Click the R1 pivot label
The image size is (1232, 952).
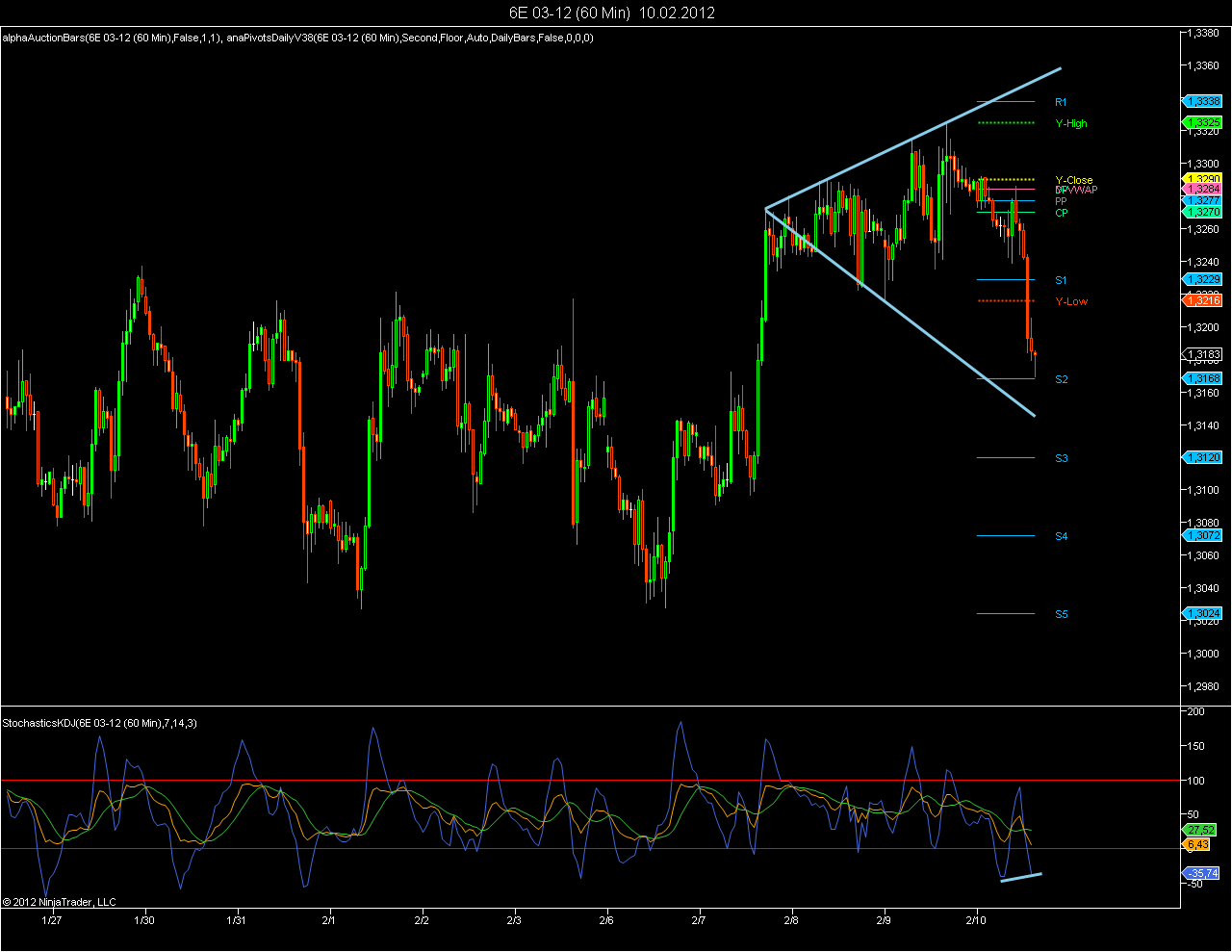(1061, 102)
